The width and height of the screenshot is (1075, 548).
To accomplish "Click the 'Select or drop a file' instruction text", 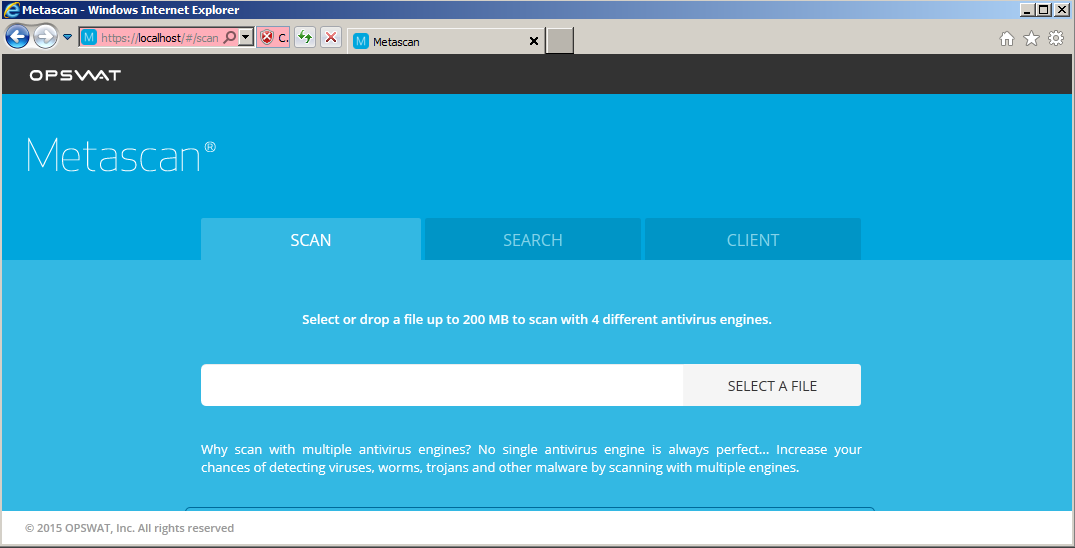I will 537,320.
